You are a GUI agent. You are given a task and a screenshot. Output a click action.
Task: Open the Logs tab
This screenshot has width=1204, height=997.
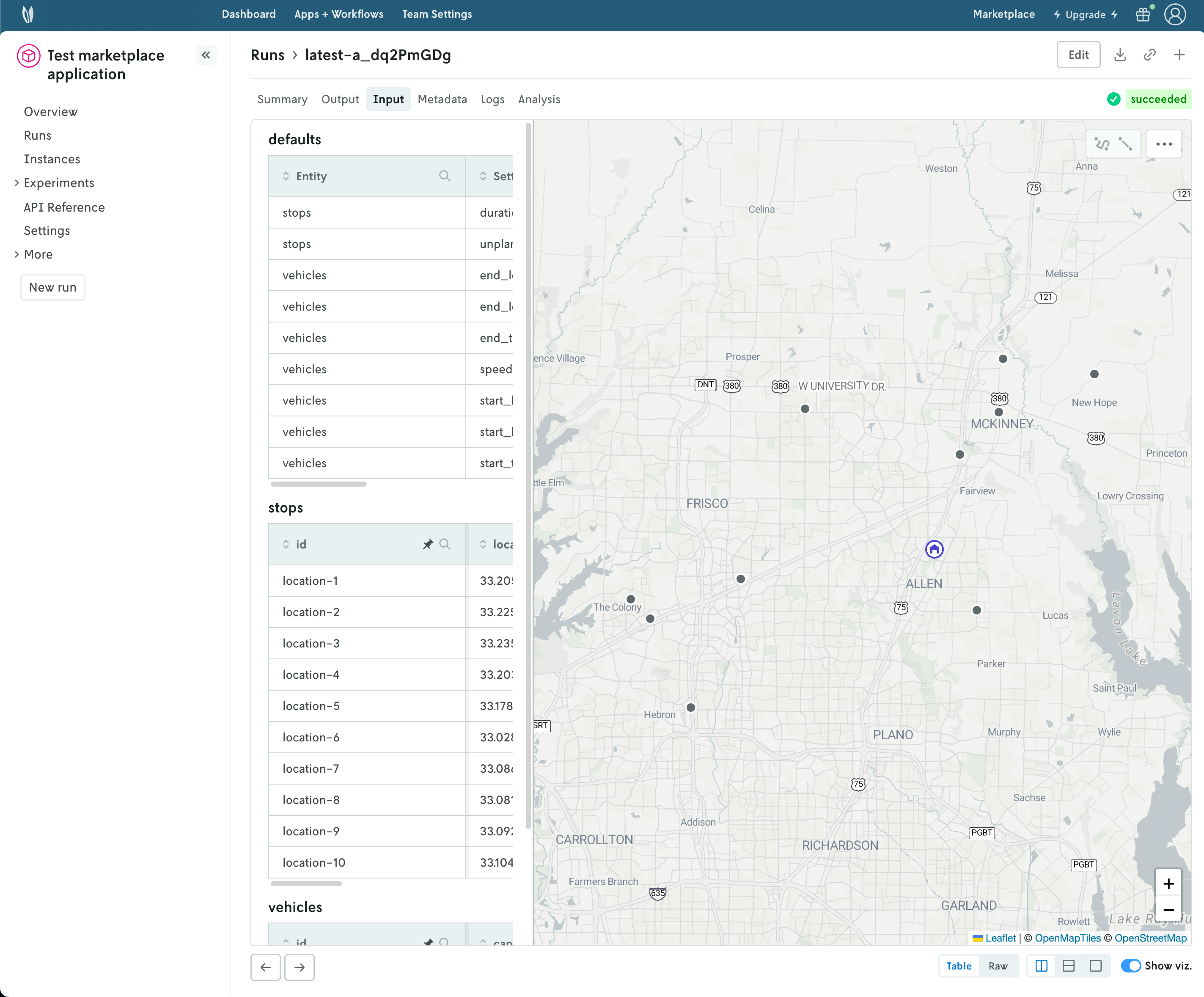click(492, 99)
